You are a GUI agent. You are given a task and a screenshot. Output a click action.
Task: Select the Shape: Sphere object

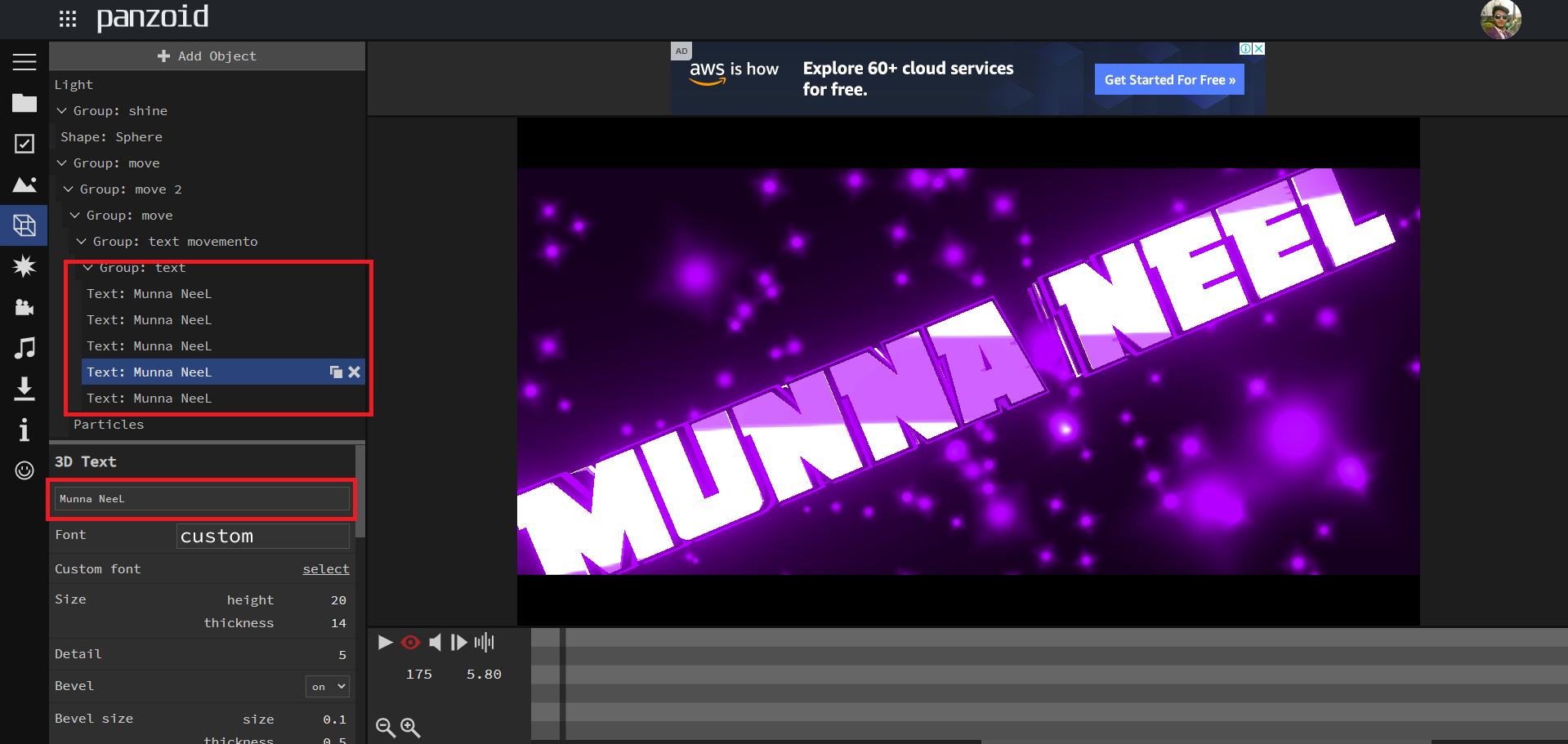tap(111, 137)
